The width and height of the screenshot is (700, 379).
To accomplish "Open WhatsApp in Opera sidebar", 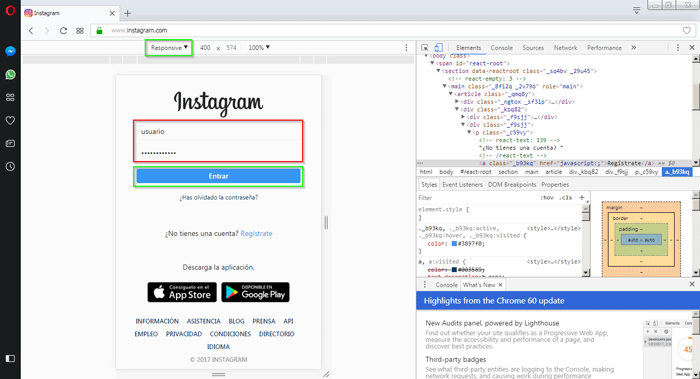I will [x=10, y=75].
